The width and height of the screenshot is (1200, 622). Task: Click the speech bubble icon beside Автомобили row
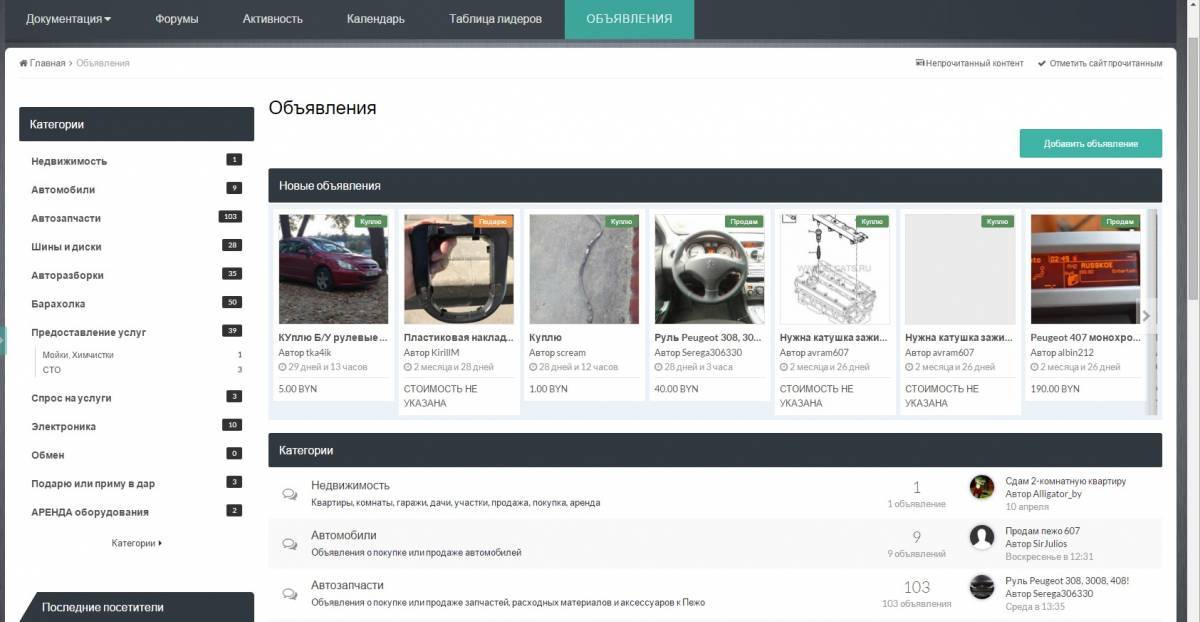[289, 544]
